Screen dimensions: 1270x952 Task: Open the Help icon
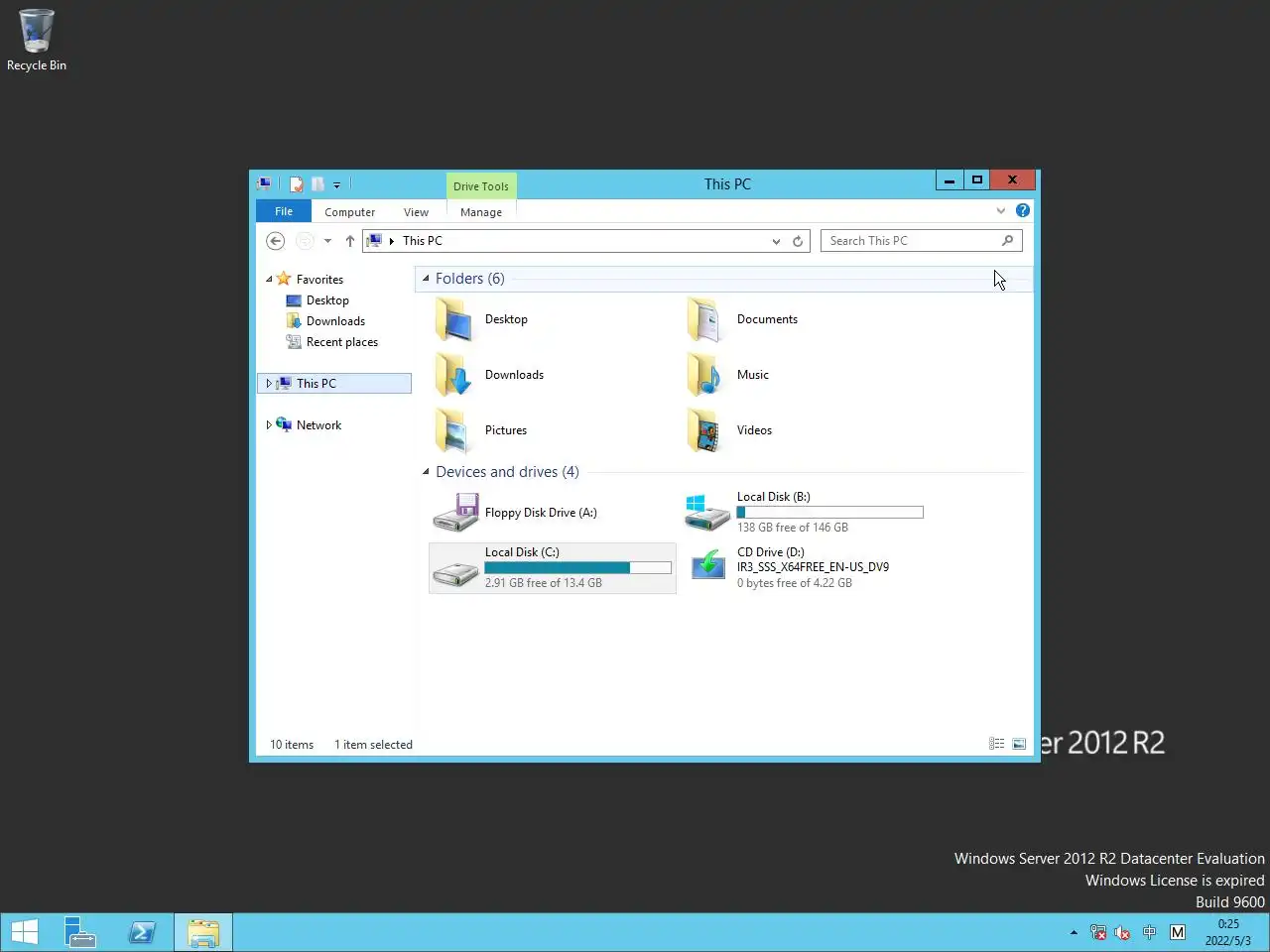pyautogui.click(x=1023, y=210)
